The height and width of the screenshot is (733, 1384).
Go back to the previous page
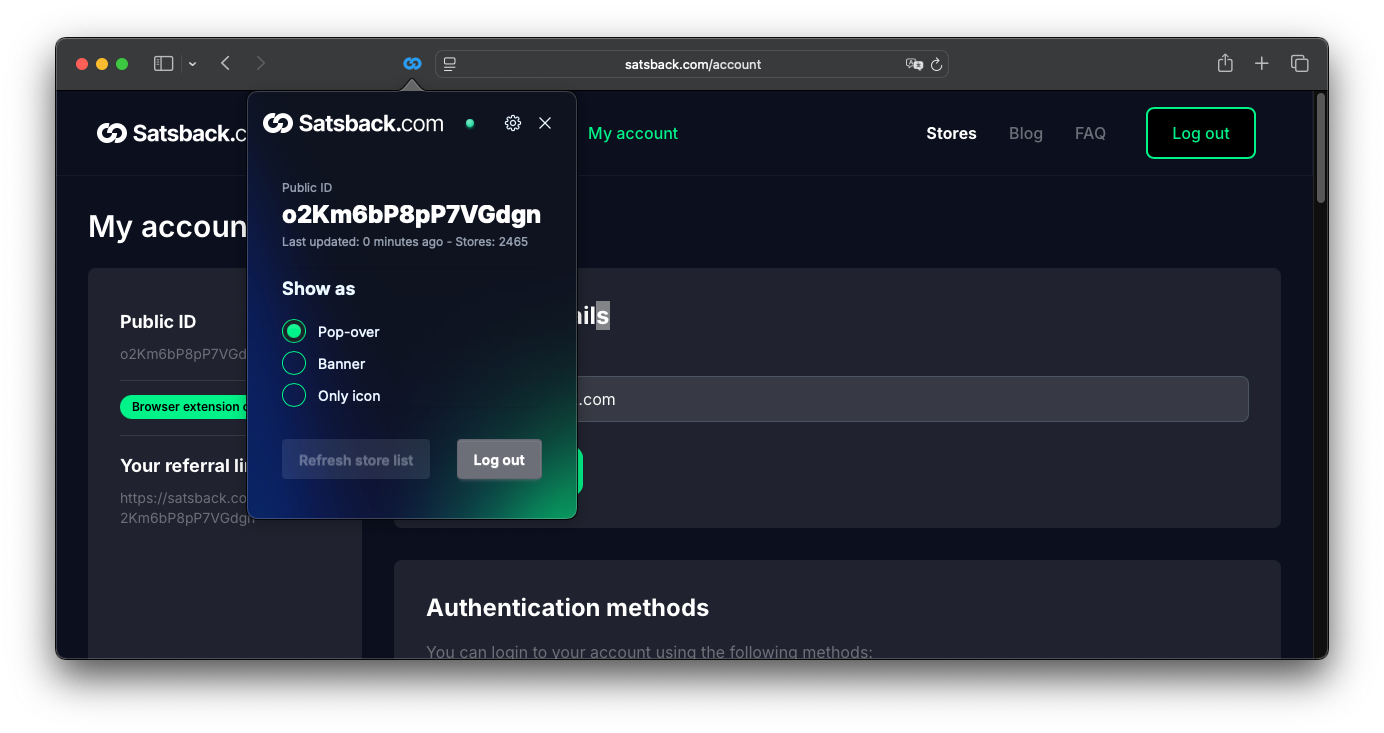226,64
